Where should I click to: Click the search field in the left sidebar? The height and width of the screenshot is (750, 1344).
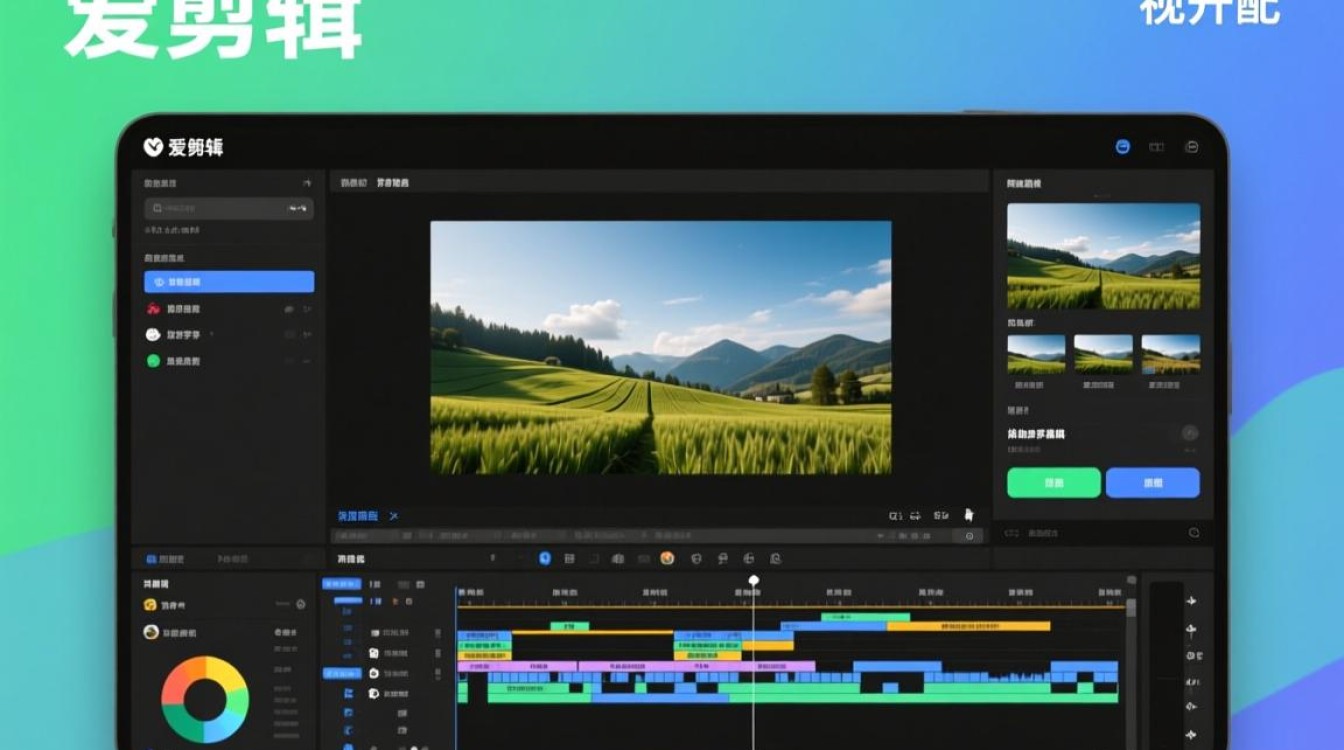[229, 208]
